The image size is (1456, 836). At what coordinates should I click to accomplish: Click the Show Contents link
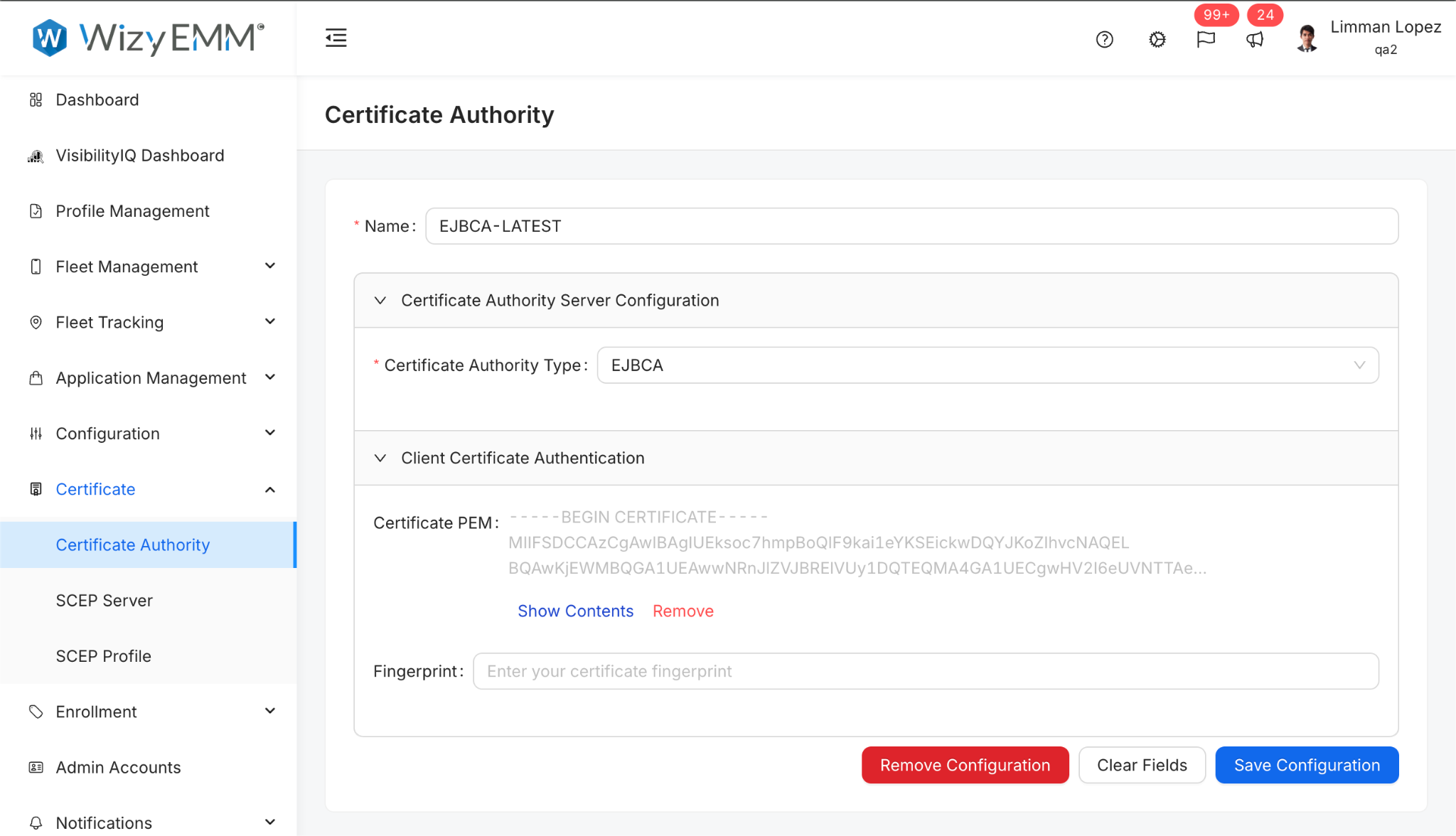[575, 611]
